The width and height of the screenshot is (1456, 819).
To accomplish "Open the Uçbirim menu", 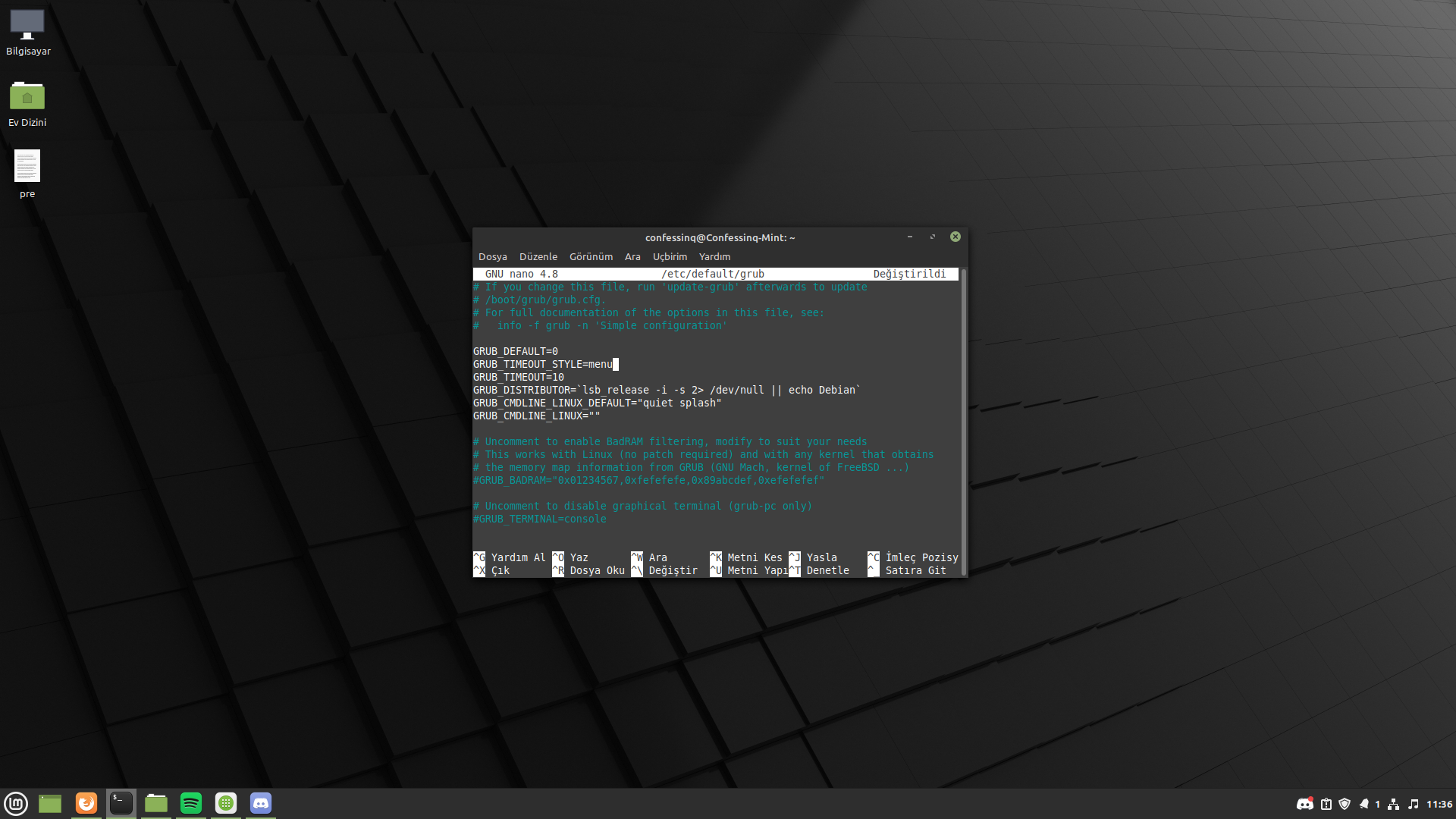I will [670, 257].
